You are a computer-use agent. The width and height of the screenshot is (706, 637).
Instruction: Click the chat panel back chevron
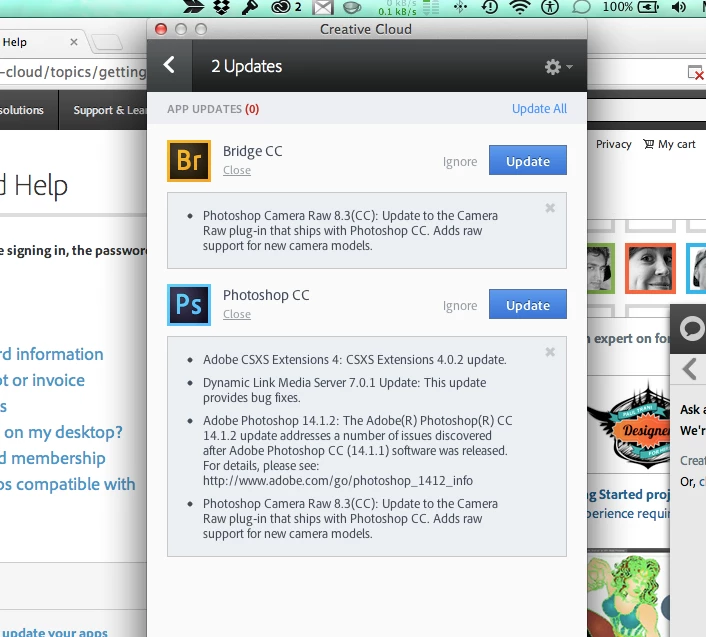pyautogui.click(x=689, y=369)
